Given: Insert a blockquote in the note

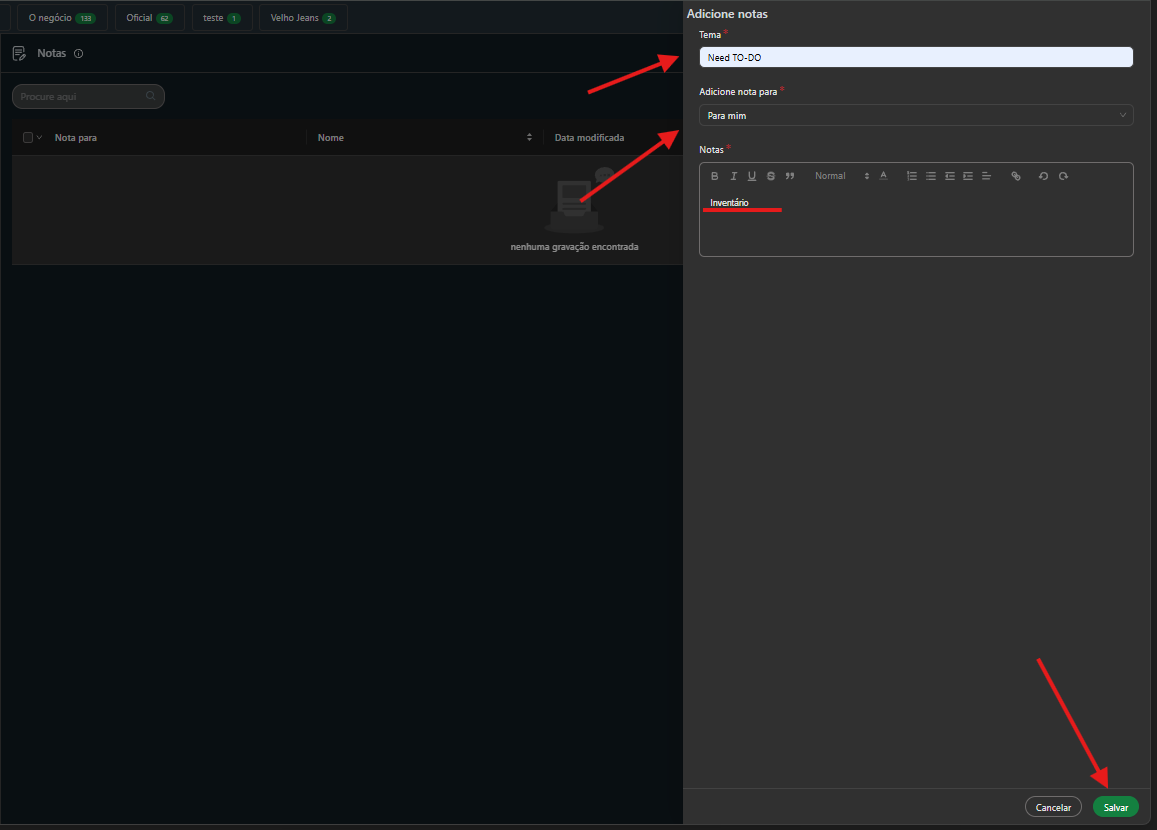Looking at the screenshot, I should click(790, 176).
